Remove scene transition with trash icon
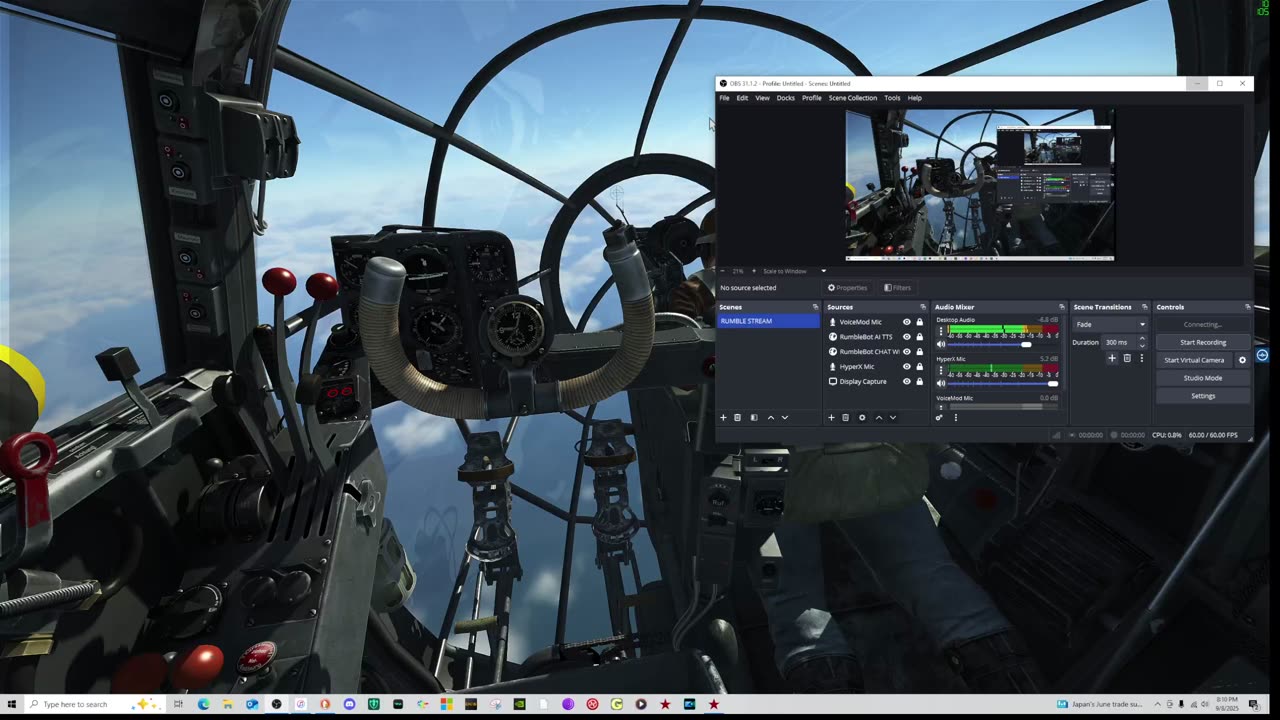Image resolution: width=1280 pixels, height=720 pixels. click(1127, 358)
